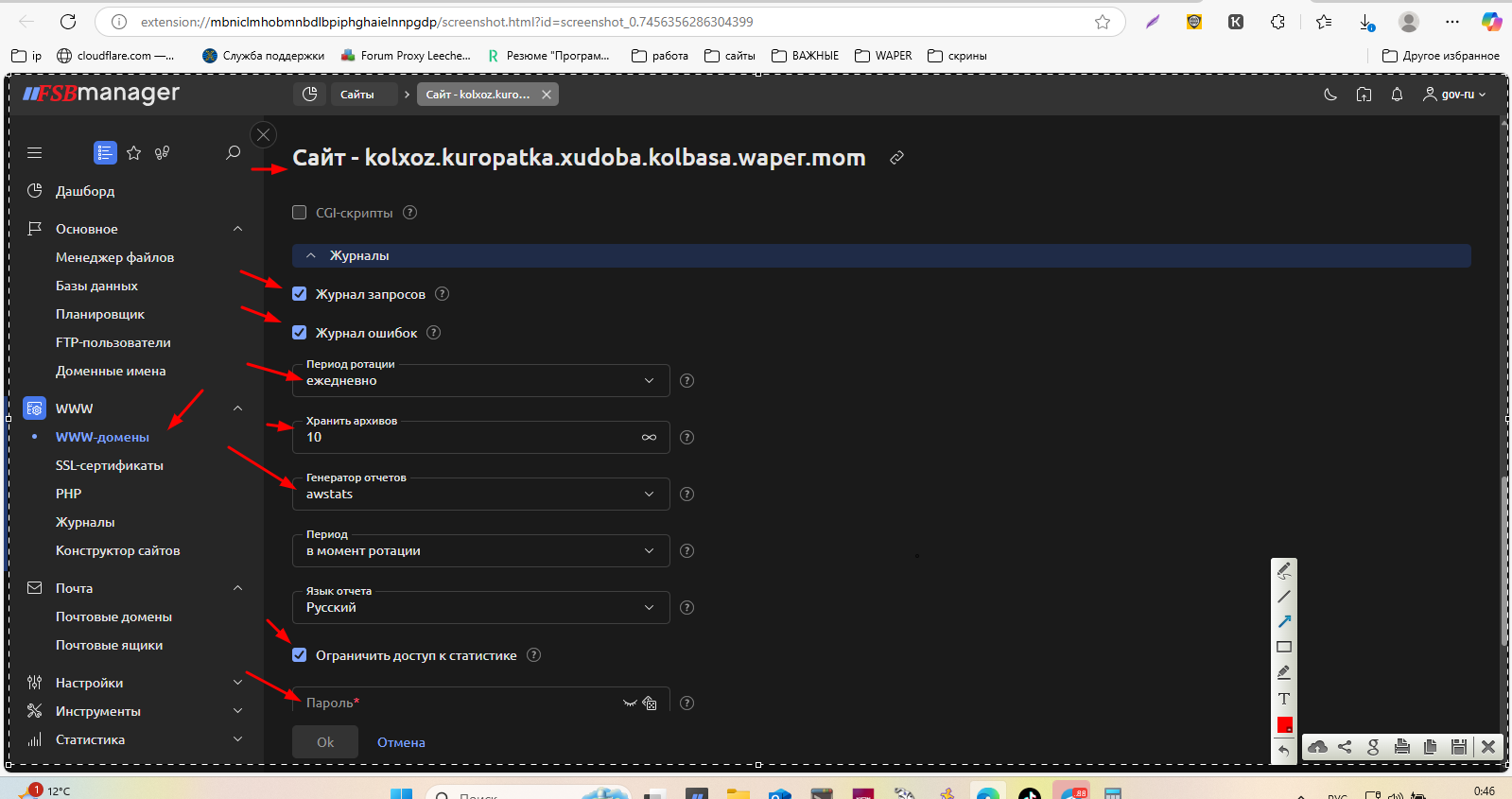The image size is (1512, 799).
Task: Select the arrow drawing tool
Action: pyautogui.click(x=1284, y=621)
